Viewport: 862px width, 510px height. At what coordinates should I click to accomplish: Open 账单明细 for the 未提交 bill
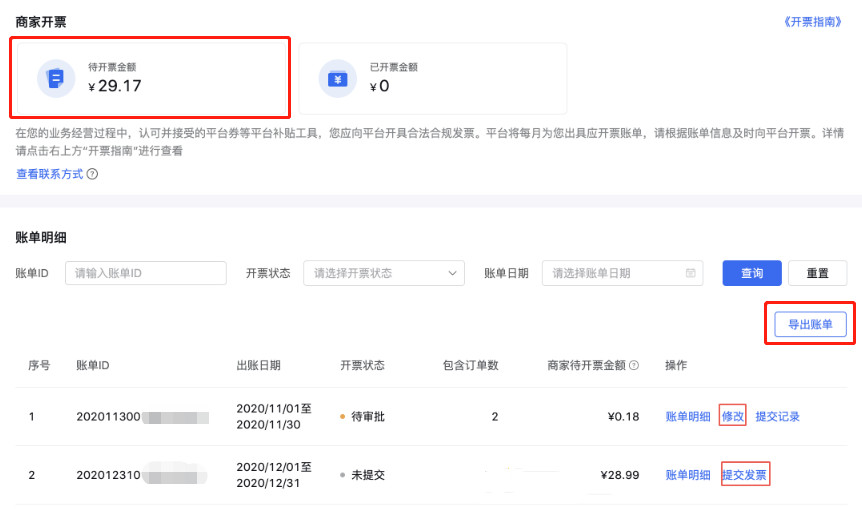click(x=688, y=475)
